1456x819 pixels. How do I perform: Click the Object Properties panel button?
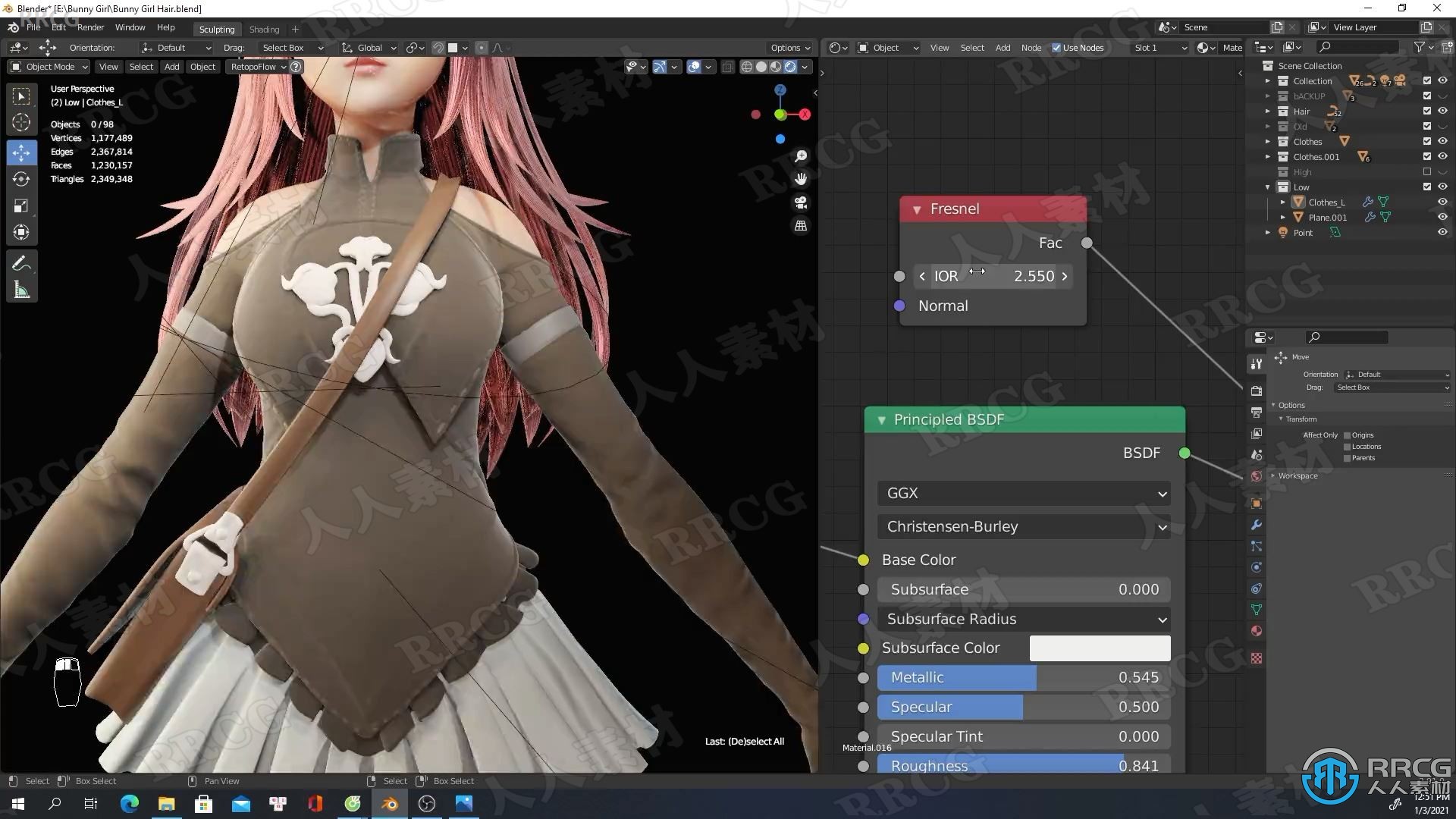1258,503
